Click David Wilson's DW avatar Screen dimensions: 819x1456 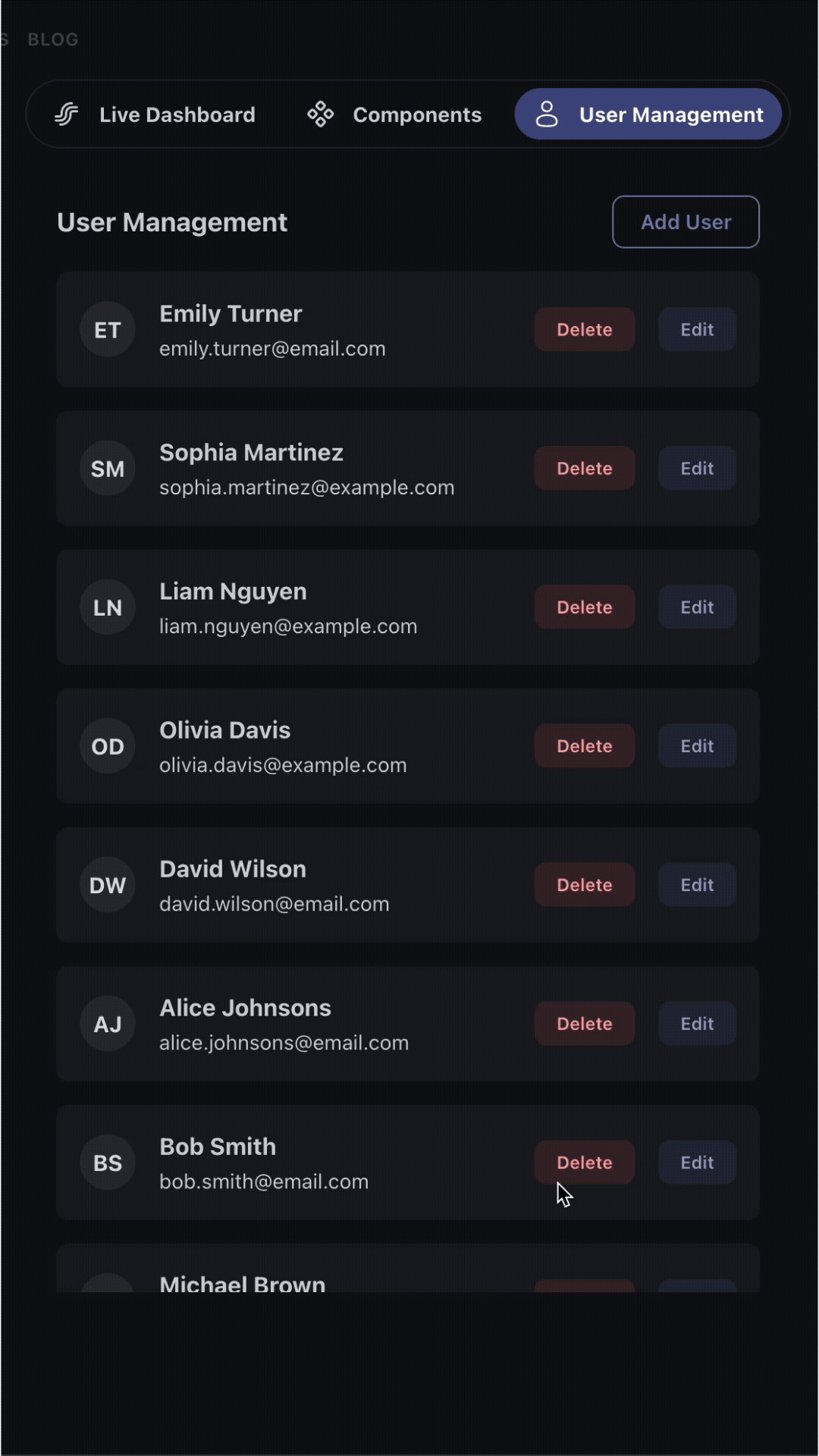(108, 885)
